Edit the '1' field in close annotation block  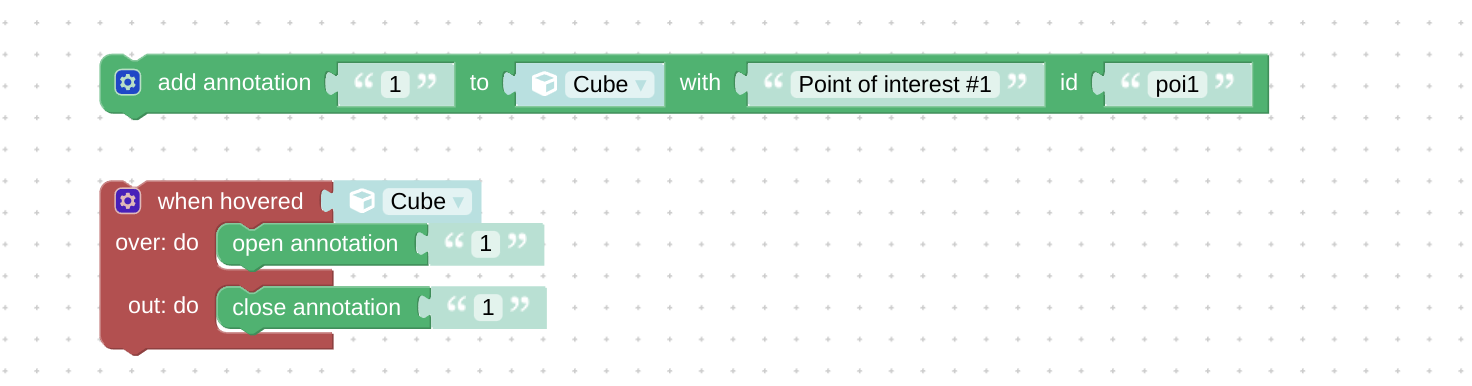pyautogui.click(x=488, y=307)
